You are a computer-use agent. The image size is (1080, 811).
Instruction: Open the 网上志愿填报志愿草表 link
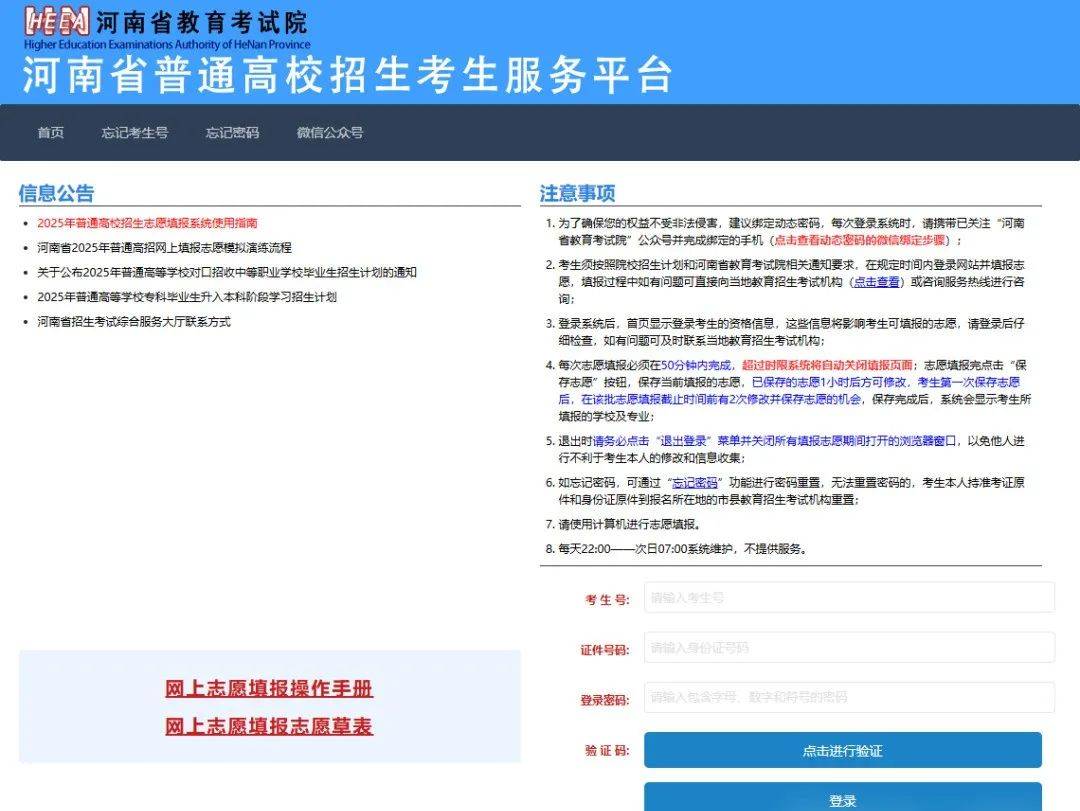coord(269,726)
